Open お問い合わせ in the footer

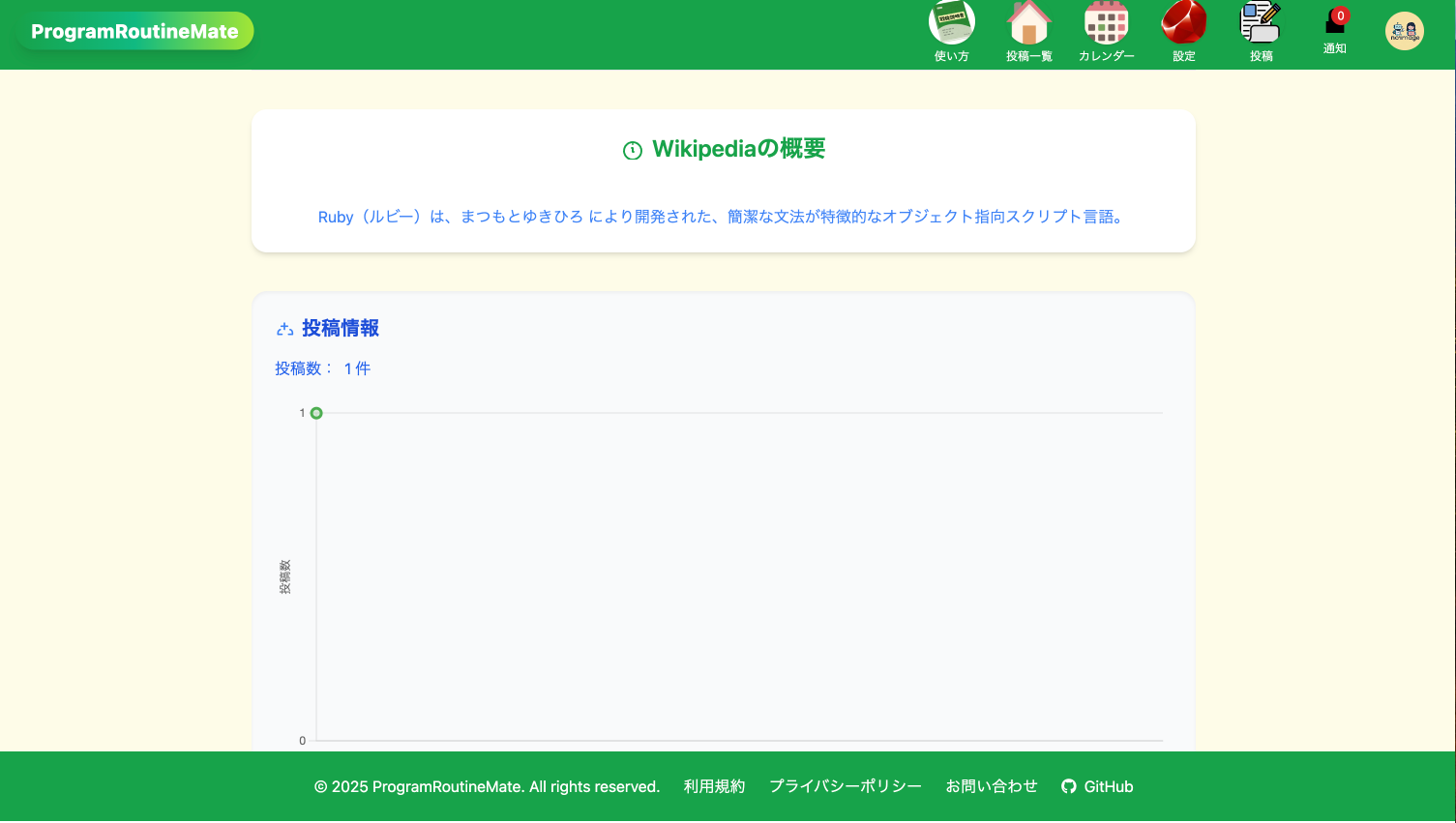tap(992, 786)
